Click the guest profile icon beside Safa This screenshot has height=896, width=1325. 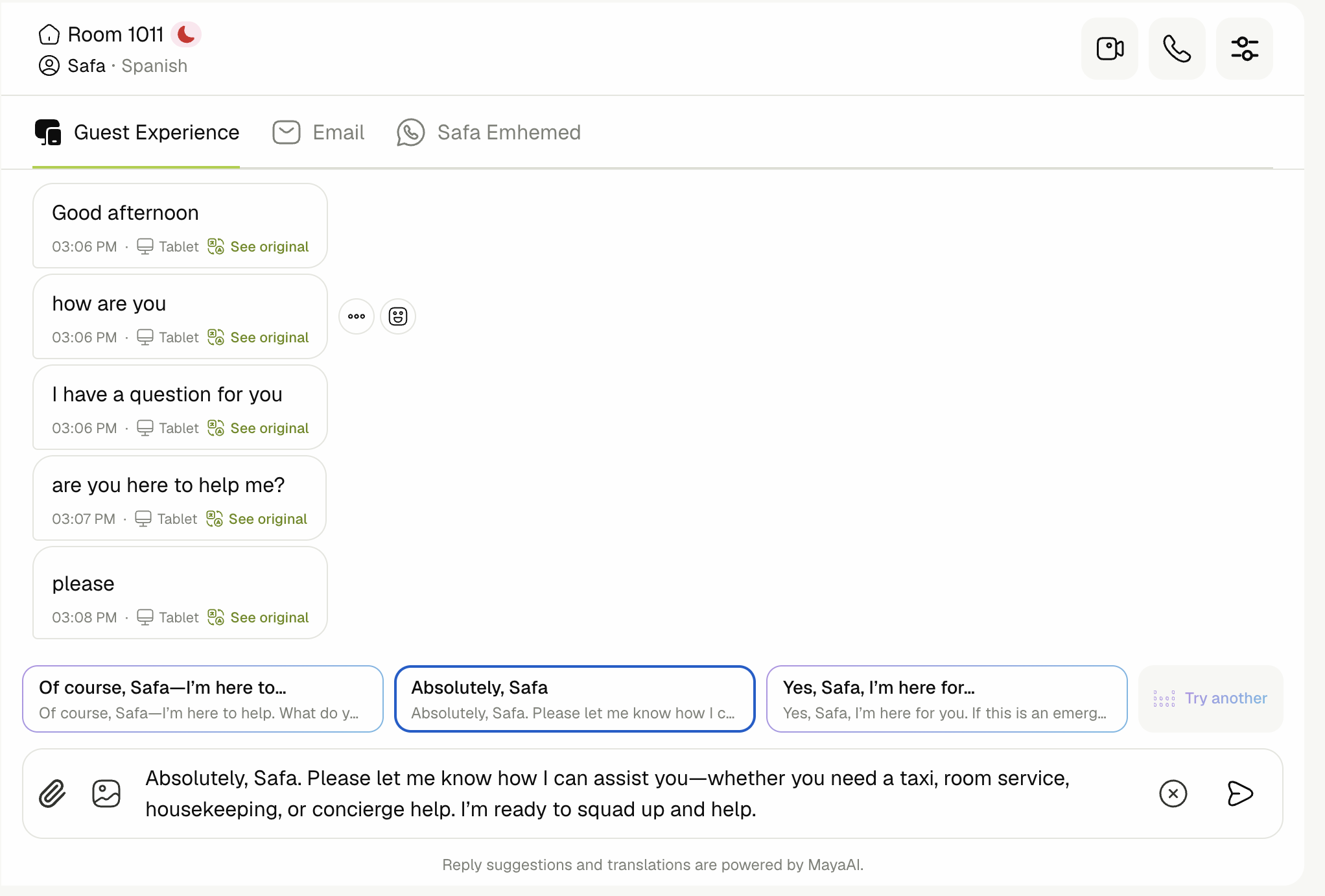tap(49, 65)
